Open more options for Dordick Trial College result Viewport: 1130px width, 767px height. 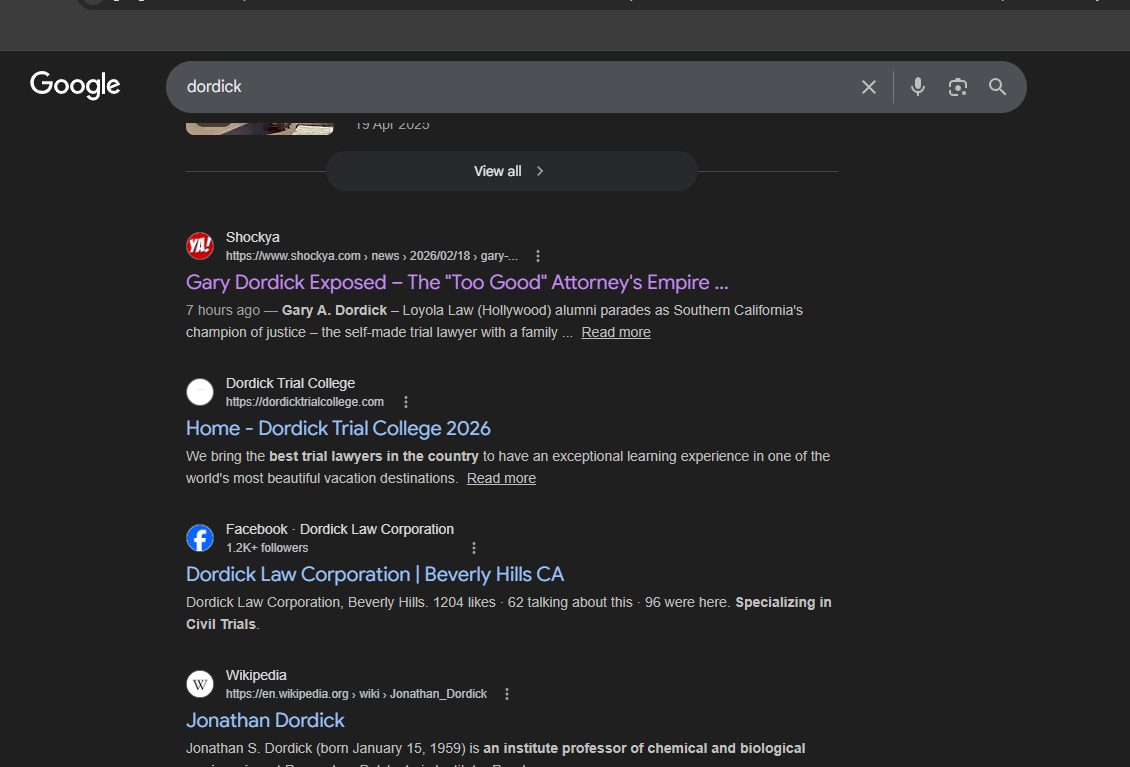pyautogui.click(x=406, y=402)
